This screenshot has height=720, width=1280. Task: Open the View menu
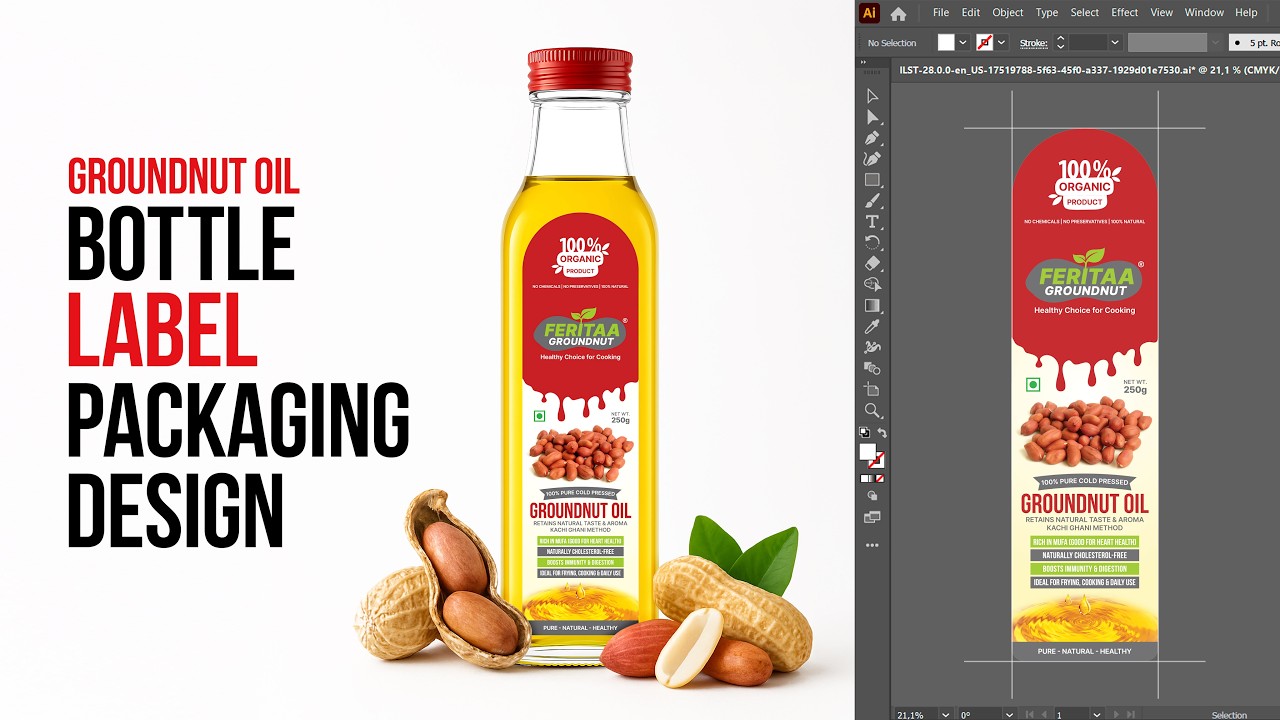coord(1162,13)
